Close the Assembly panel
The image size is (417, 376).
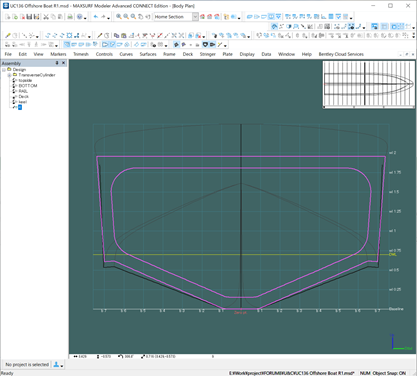point(63,63)
